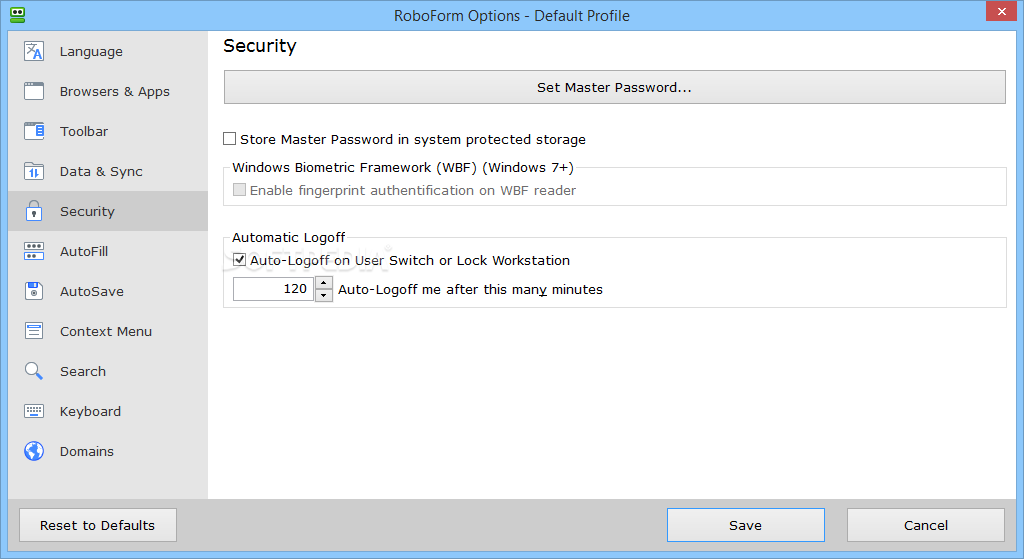
Task: Select the Browsers & Apps window icon
Action: 34,91
